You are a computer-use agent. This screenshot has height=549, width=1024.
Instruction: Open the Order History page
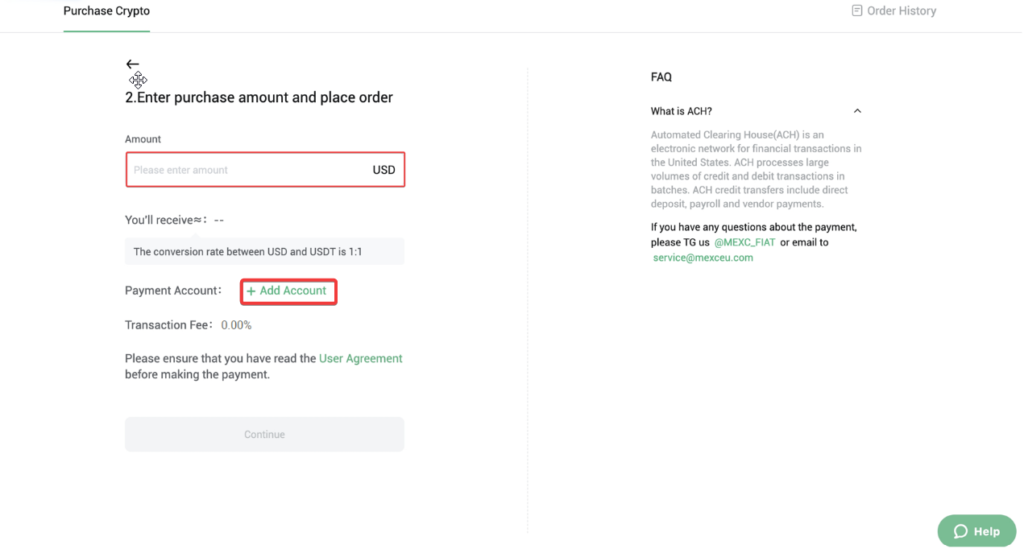pos(894,10)
